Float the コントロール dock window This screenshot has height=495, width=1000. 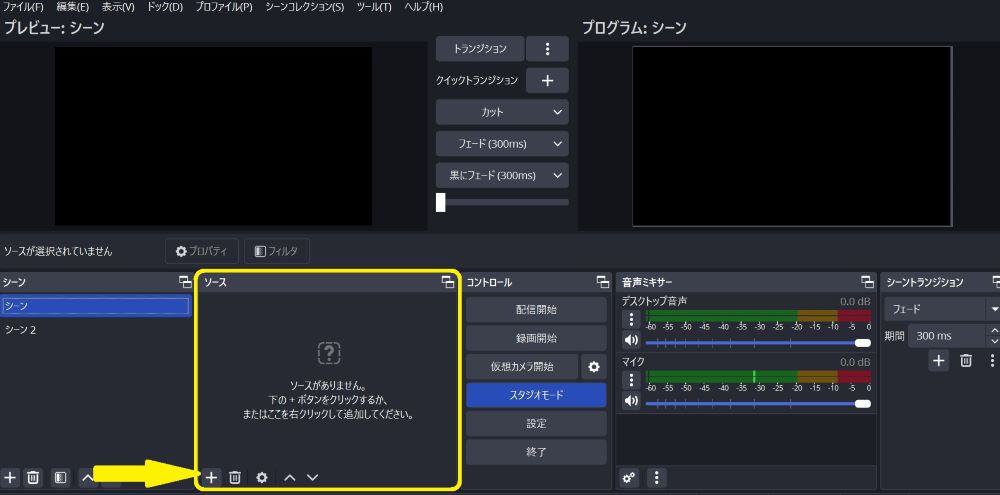pos(603,282)
